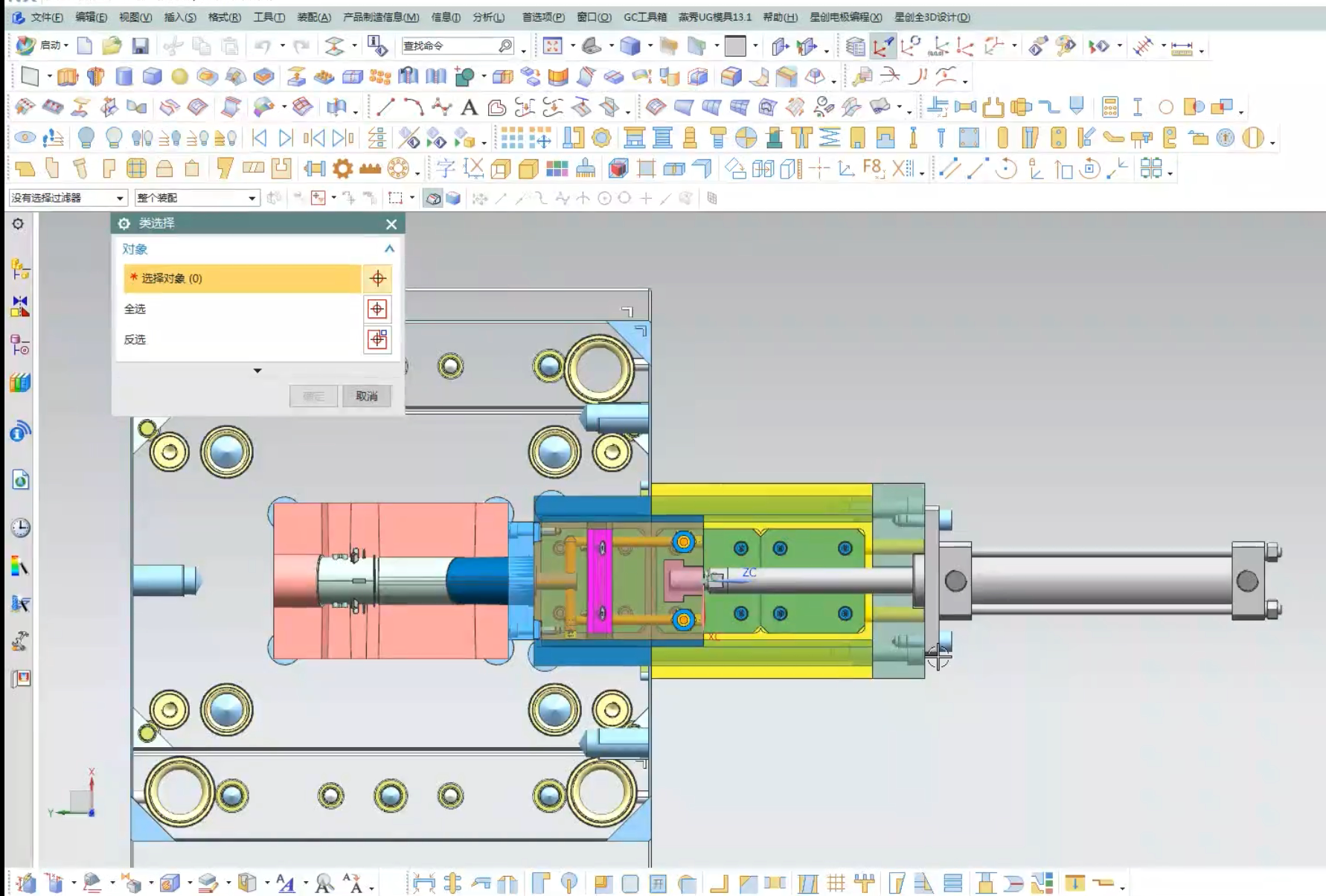
Task: Click the 反选 invert selection button
Action: (x=377, y=339)
